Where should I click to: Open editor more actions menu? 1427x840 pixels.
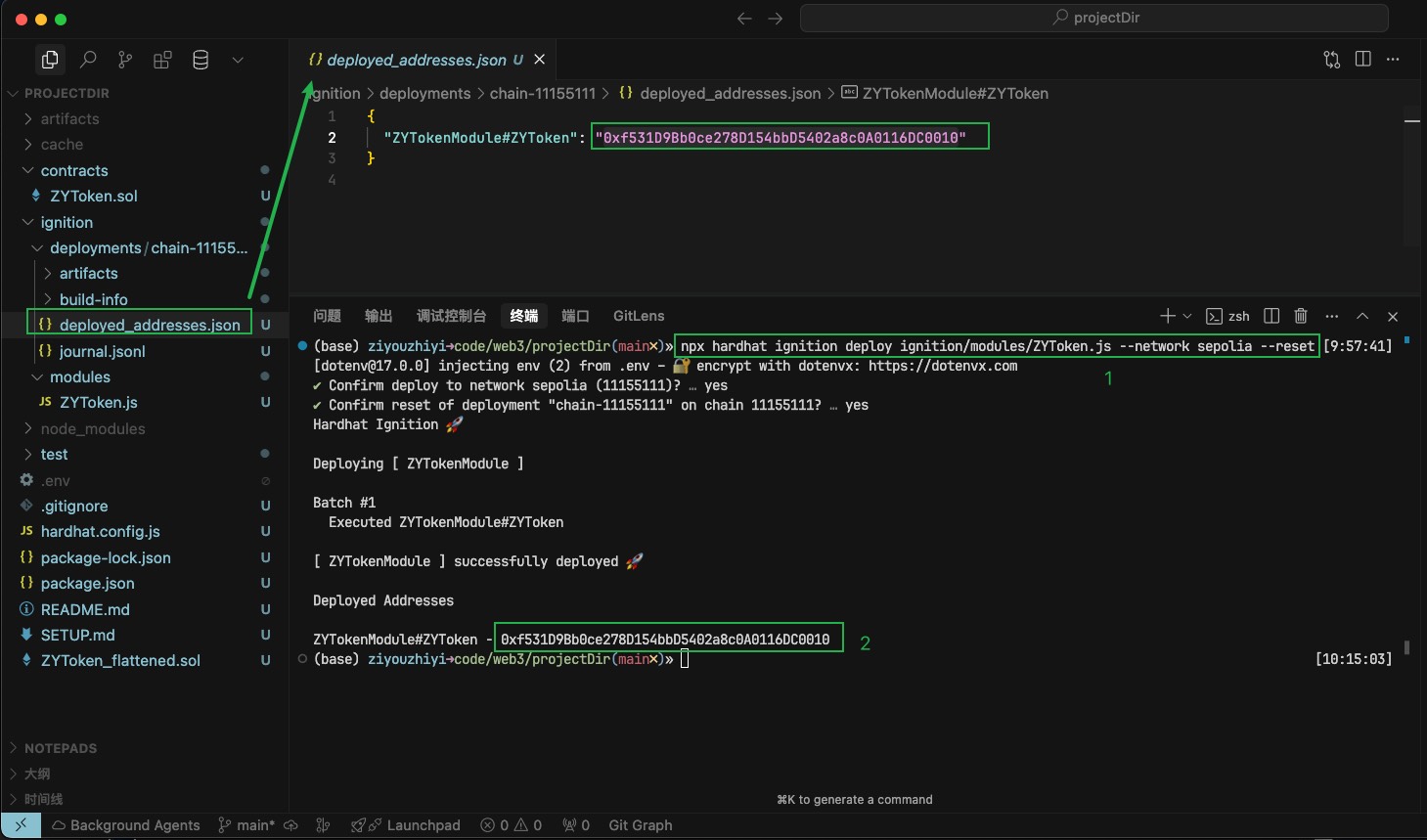1393,60
